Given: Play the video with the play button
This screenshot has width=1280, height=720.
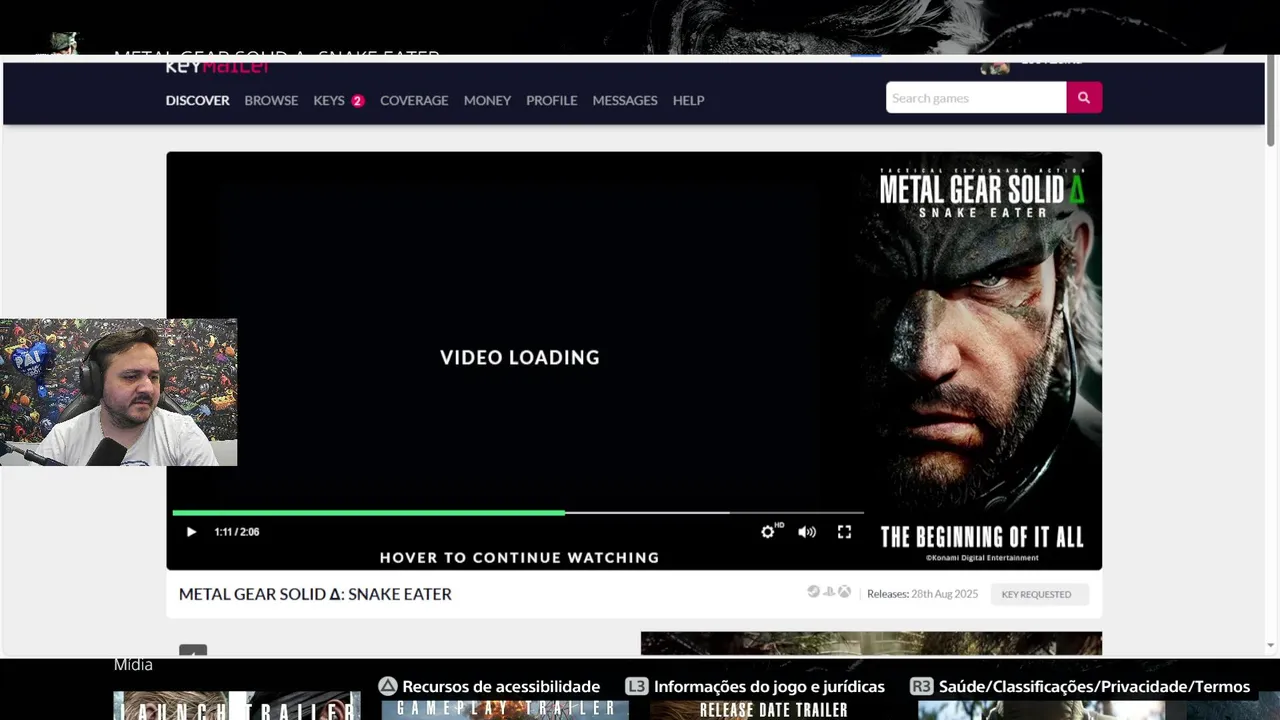Looking at the screenshot, I should pos(191,532).
